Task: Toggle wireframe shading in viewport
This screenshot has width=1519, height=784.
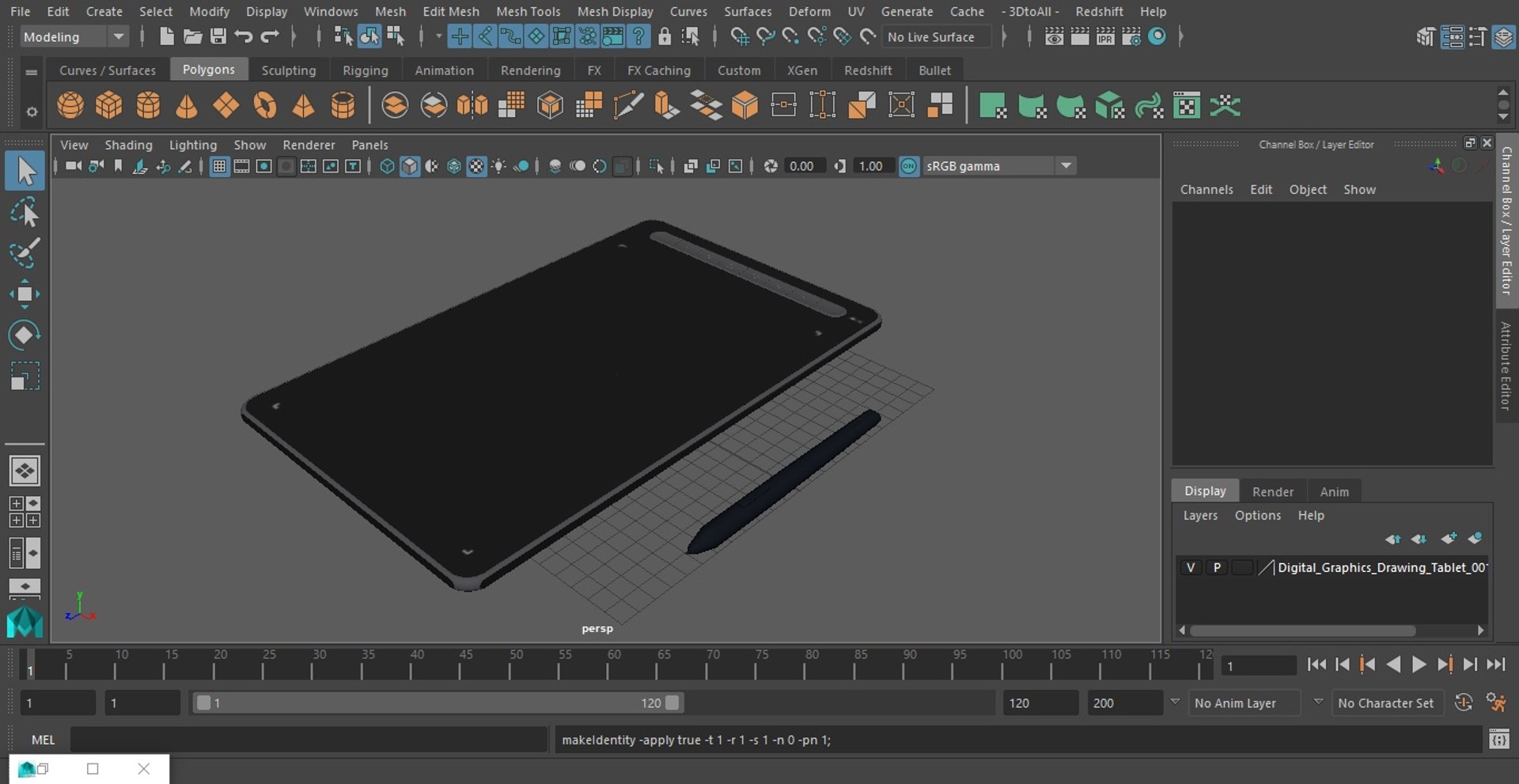Action: [x=387, y=166]
